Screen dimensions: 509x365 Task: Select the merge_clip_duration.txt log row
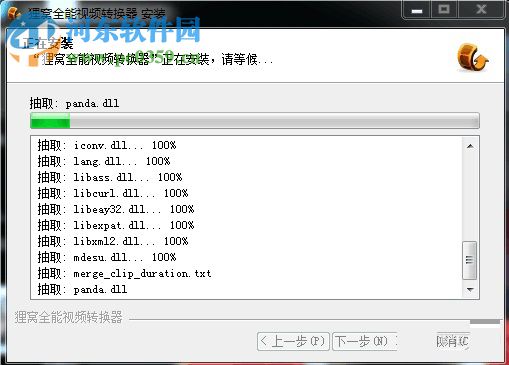124,274
